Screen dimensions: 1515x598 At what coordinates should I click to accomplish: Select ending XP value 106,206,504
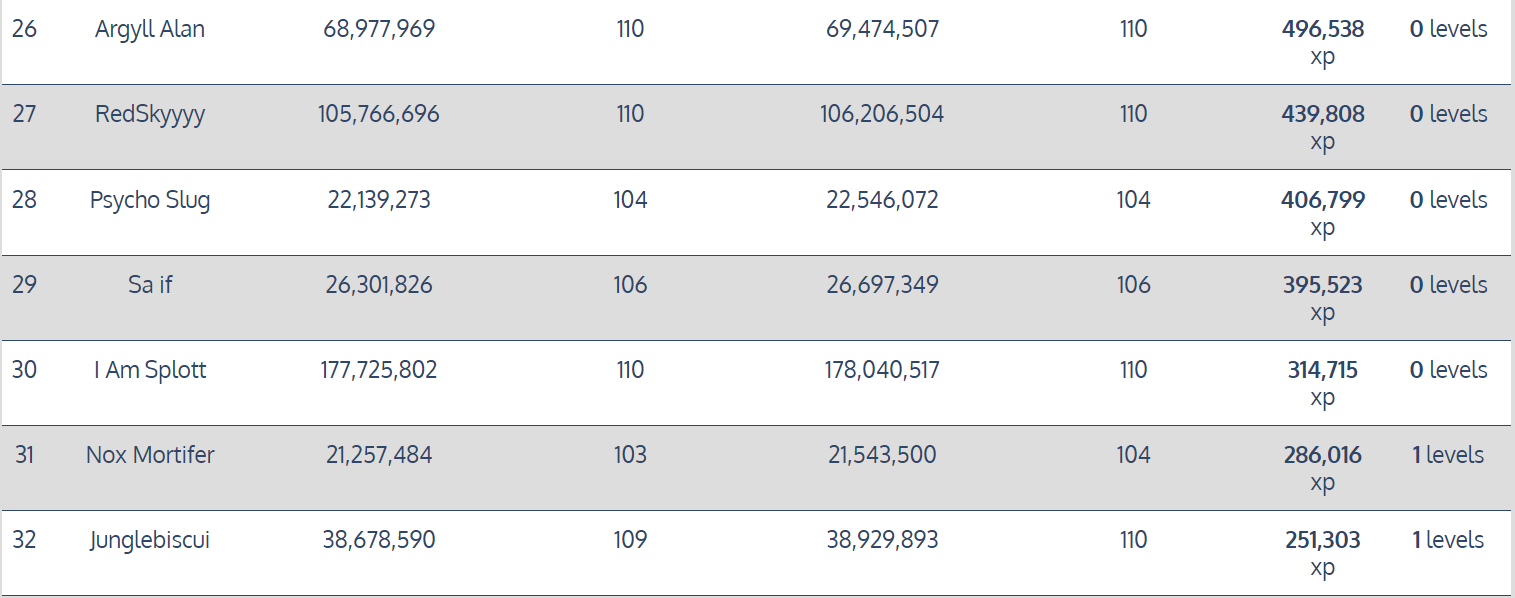click(x=882, y=114)
